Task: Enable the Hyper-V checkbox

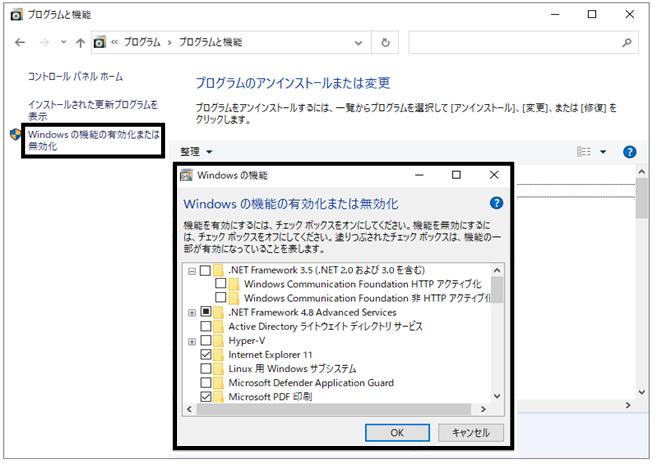Action: (x=206, y=340)
